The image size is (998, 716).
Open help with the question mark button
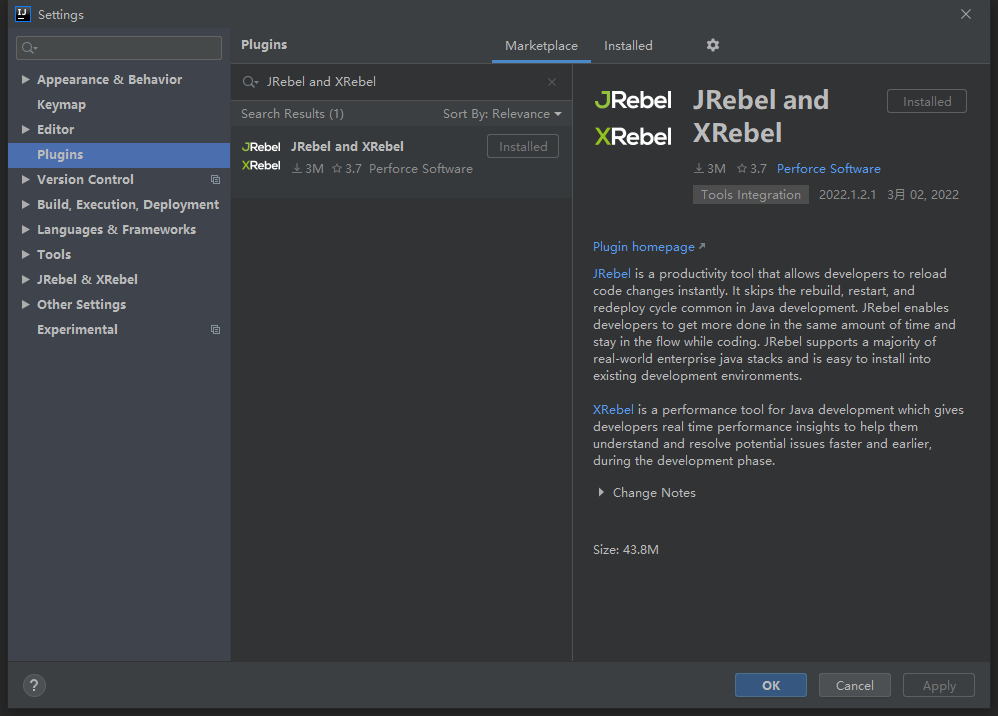[34, 685]
